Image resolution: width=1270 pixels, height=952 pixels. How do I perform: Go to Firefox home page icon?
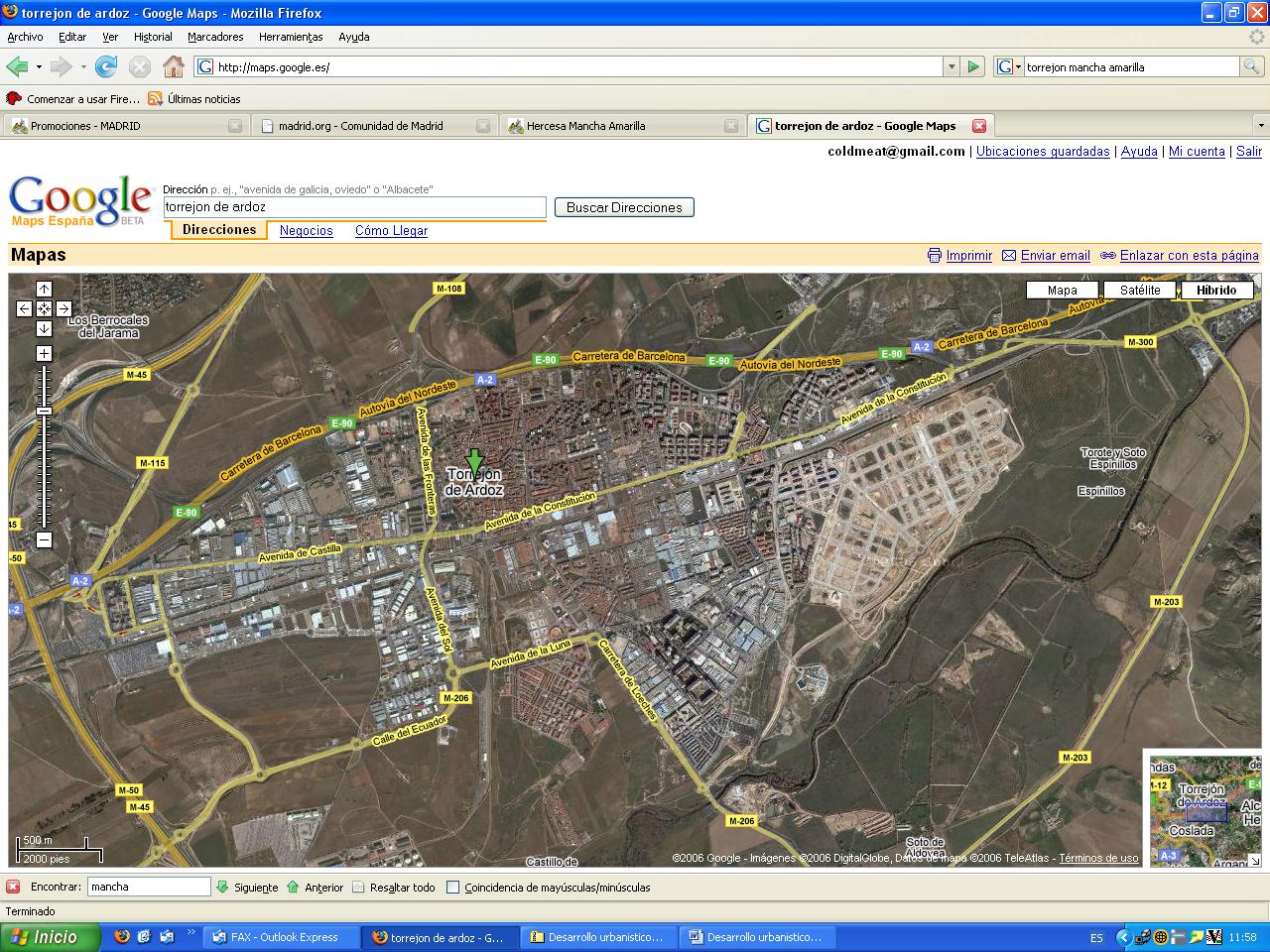[x=174, y=66]
